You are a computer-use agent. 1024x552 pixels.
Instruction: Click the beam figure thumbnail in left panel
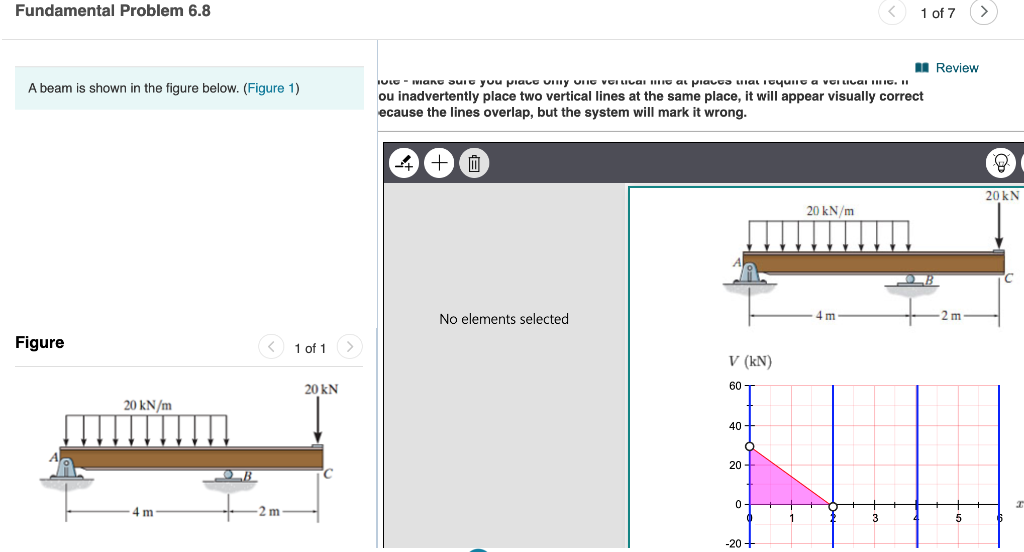[189, 452]
